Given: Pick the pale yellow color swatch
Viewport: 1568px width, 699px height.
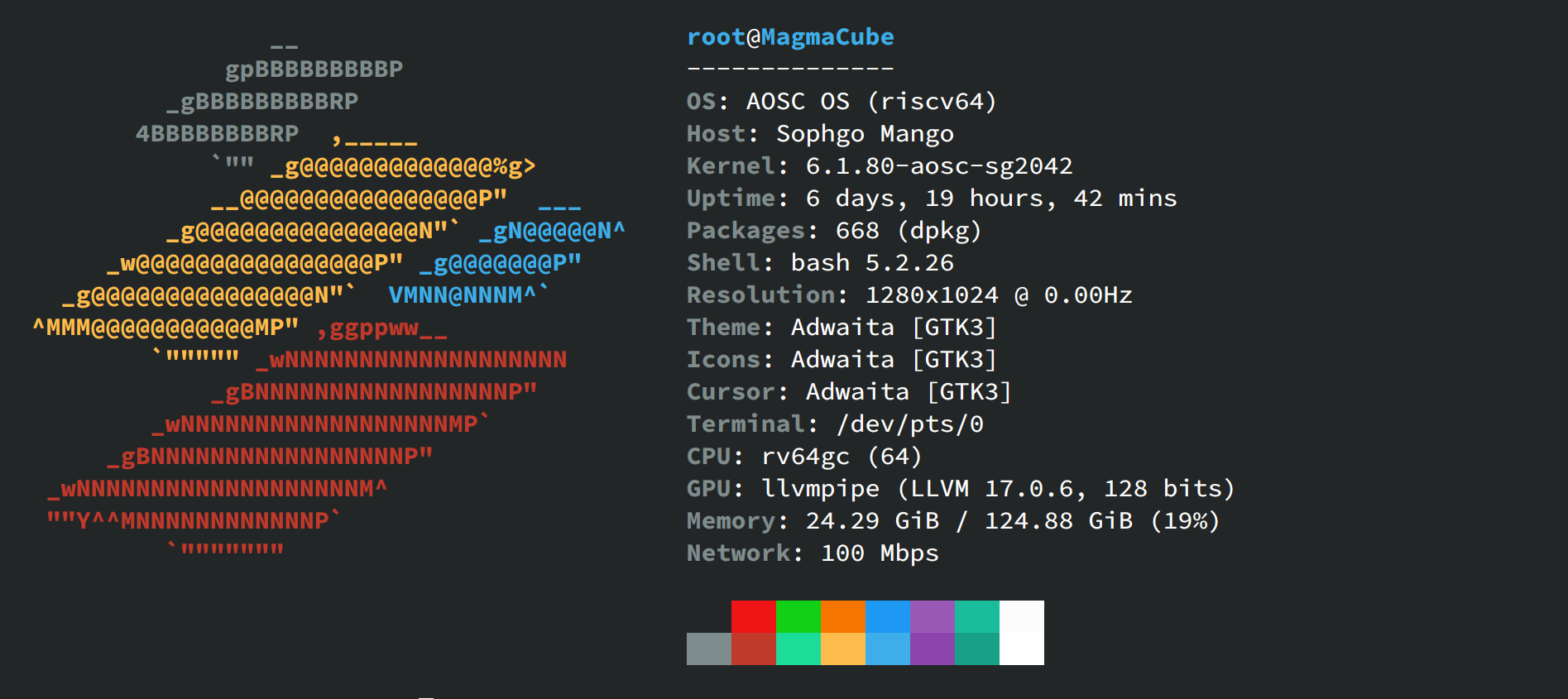Looking at the screenshot, I should [842, 649].
